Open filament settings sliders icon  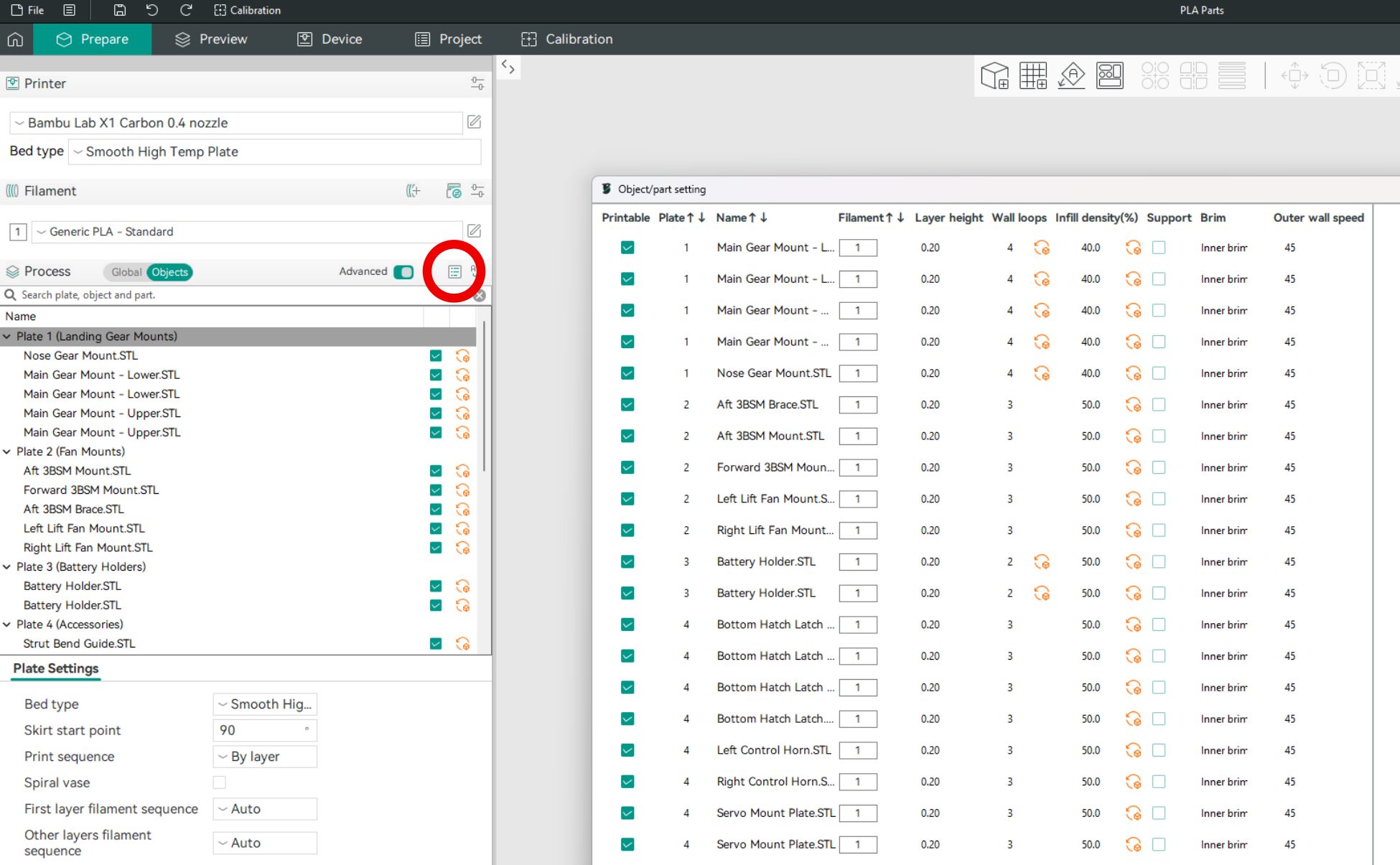tap(477, 191)
